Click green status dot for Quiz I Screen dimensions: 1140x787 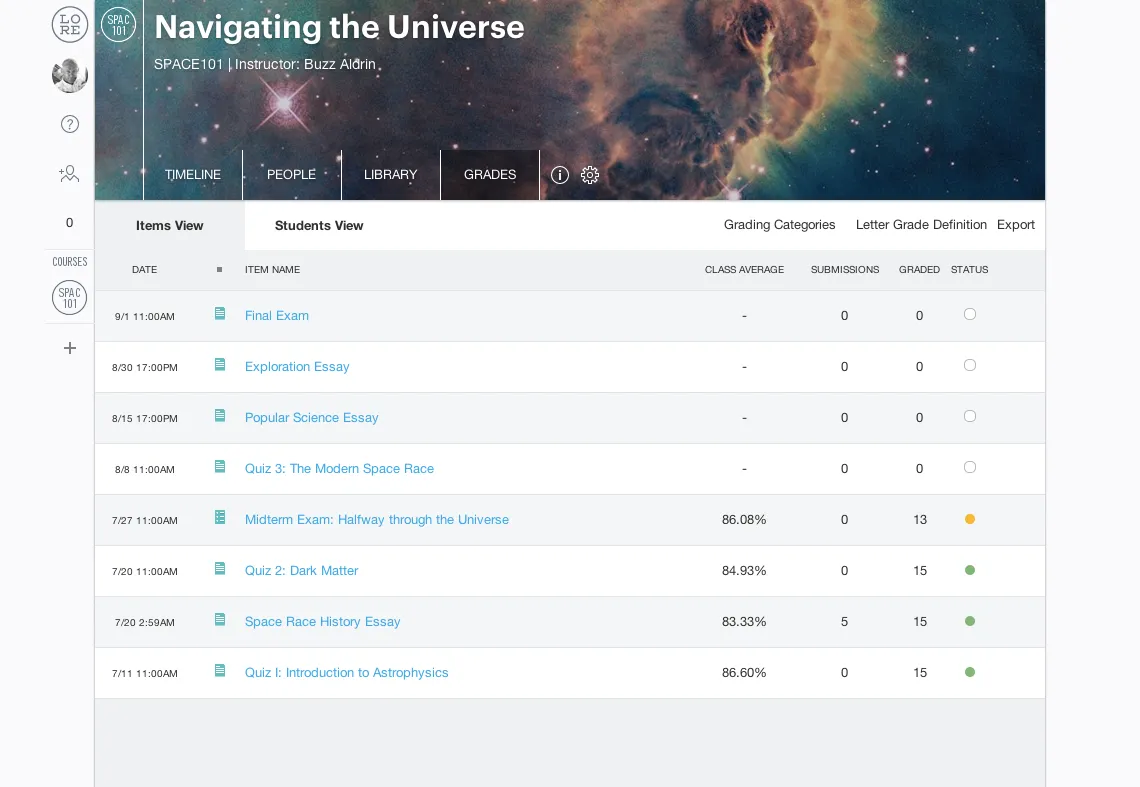[x=970, y=672]
